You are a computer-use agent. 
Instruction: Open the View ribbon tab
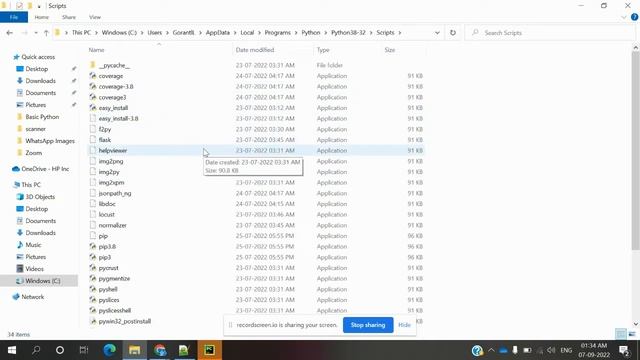(95, 17)
